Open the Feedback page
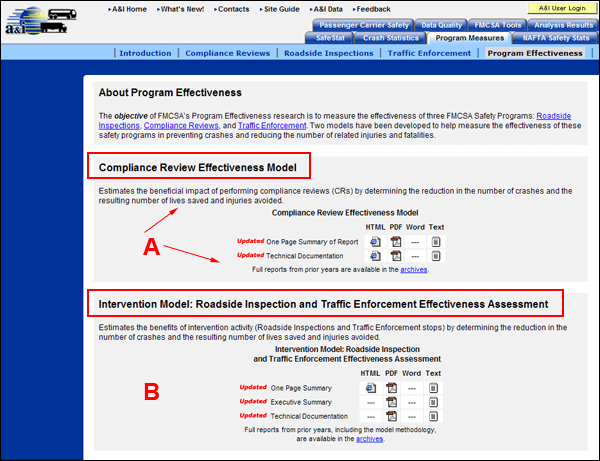 (x=373, y=9)
